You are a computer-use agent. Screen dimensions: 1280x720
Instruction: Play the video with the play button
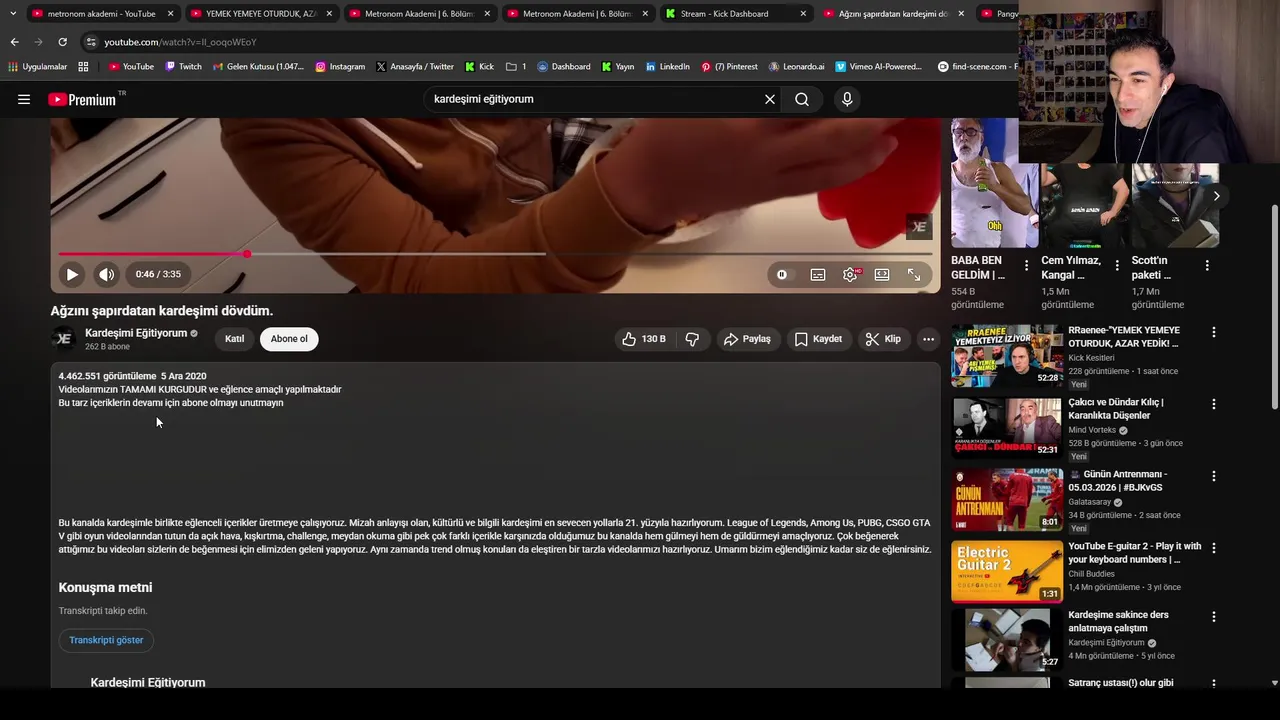72,274
